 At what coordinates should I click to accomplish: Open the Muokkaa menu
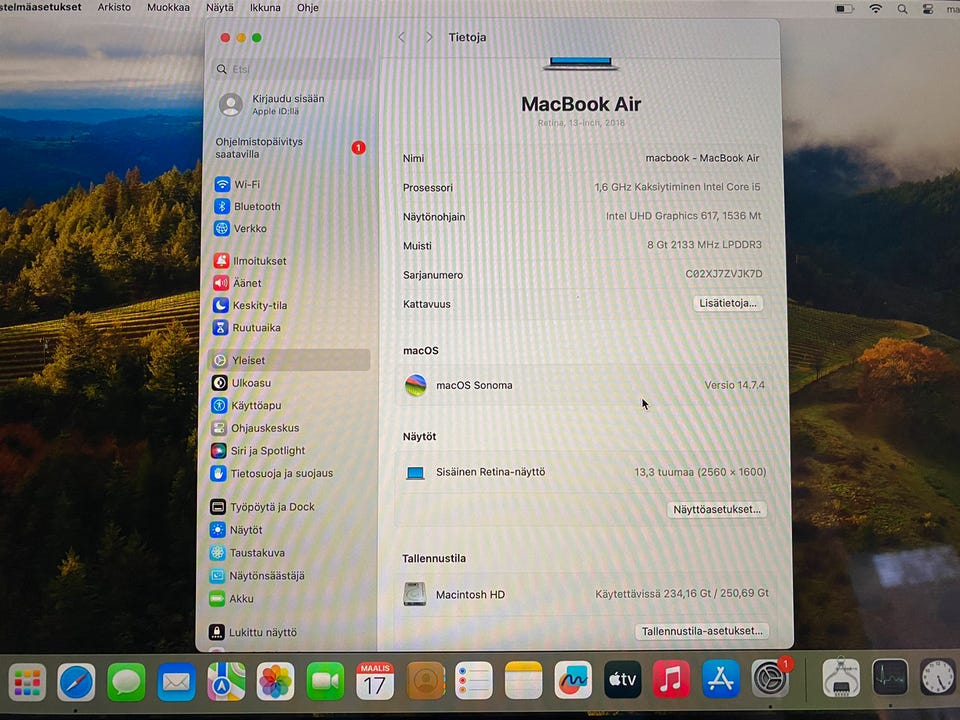pyautogui.click(x=168, y=7)
